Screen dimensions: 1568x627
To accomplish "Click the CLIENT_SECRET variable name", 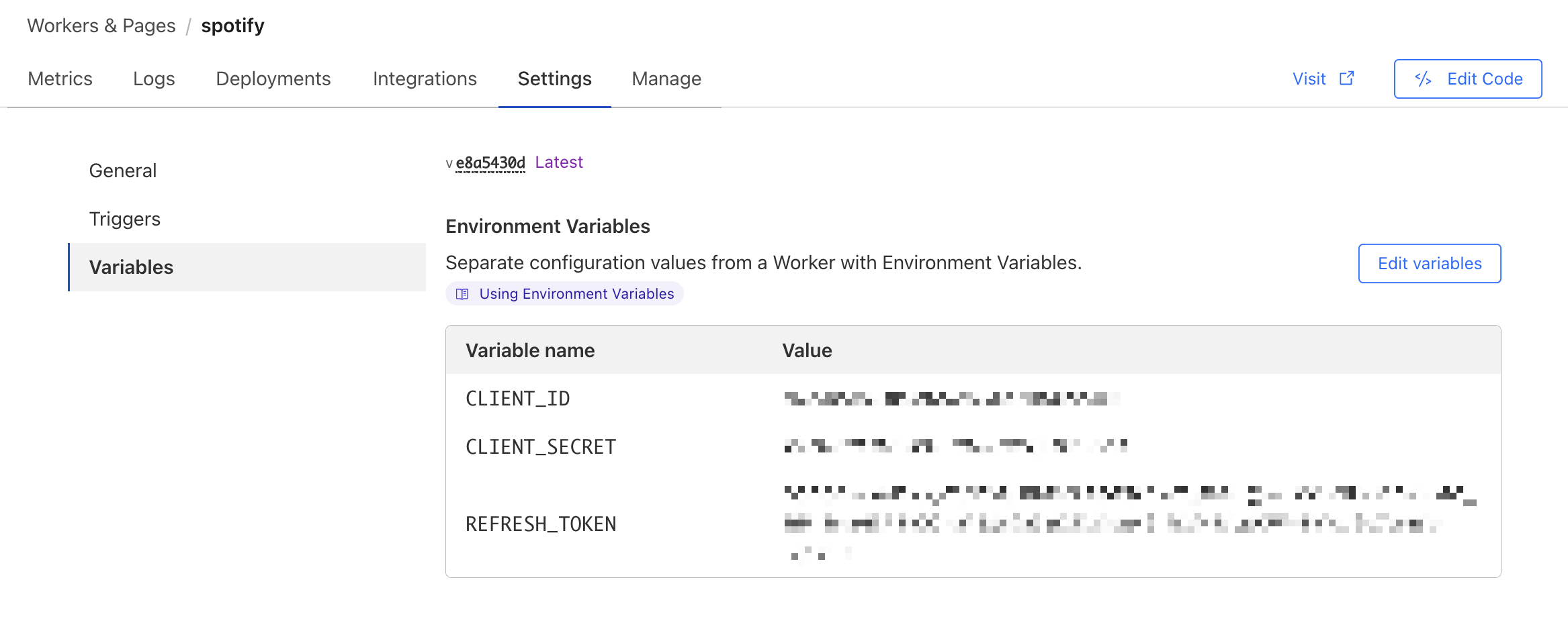I will tap(541, 447).
